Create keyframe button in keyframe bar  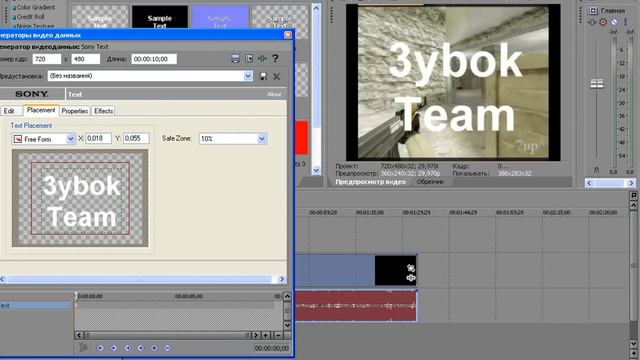pyautogui.click(x=154, y=348)
